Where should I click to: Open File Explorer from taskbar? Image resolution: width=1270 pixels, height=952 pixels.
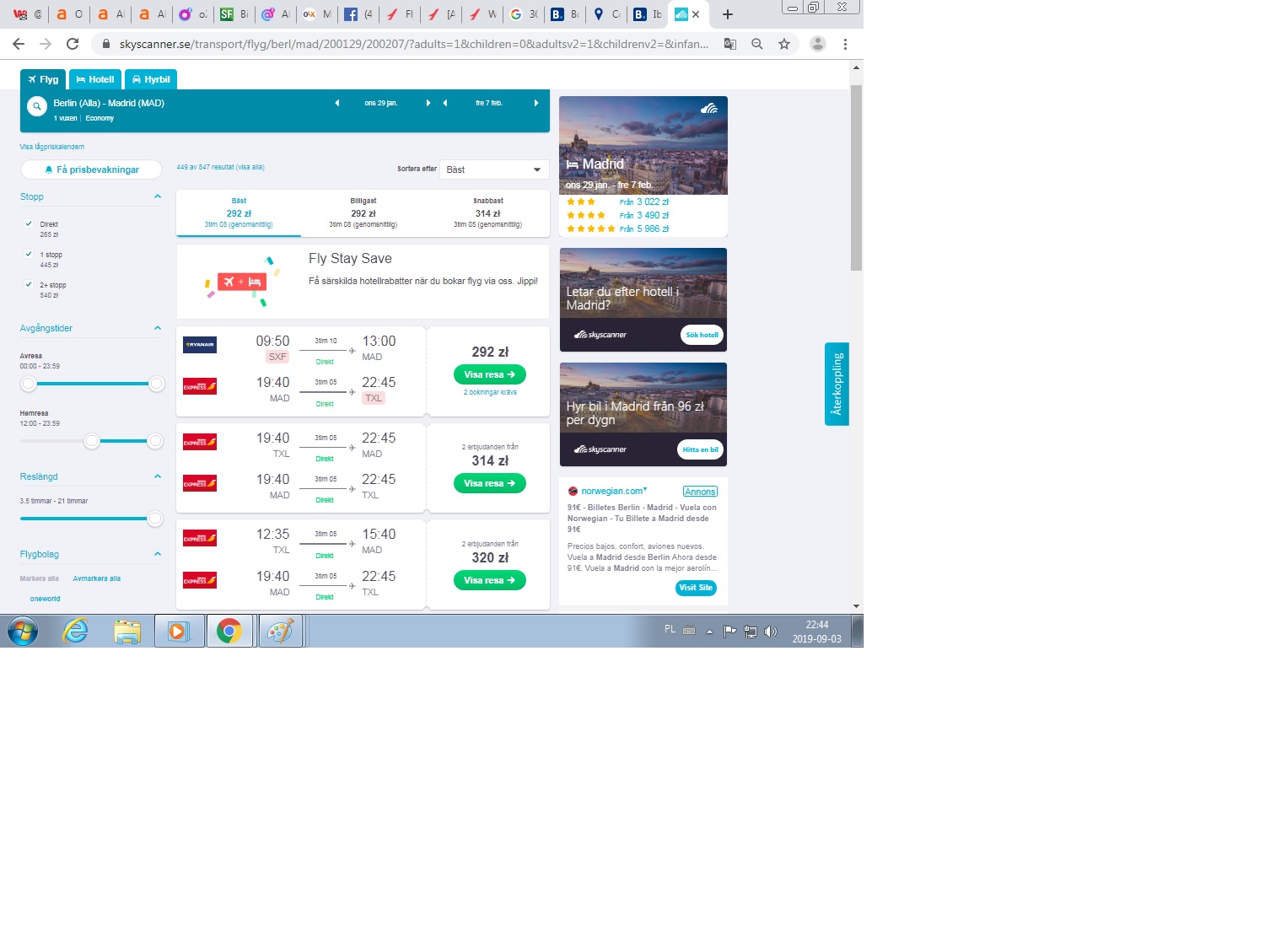127,631
